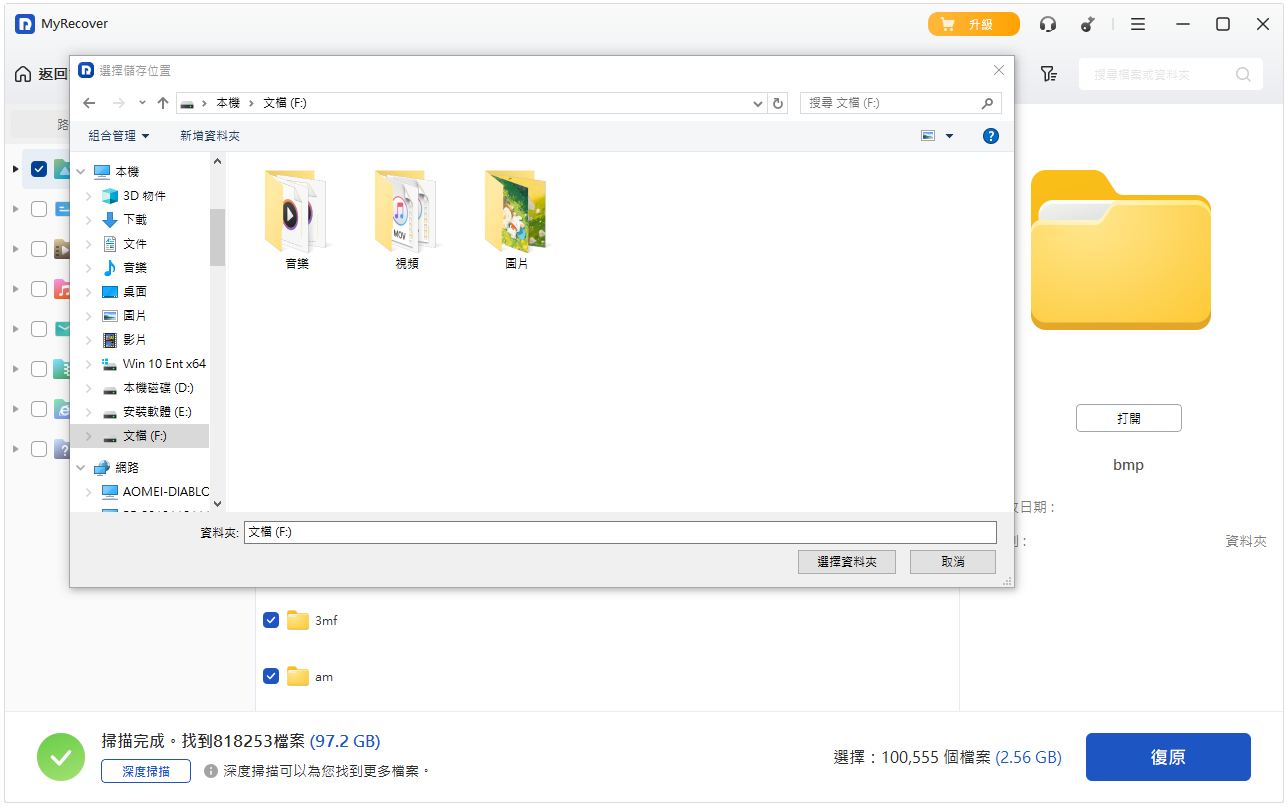Viewport: 1287px width, 807px height.
Task: Click the 選擇資料夾 button
Action: click(x=846, y=562)
